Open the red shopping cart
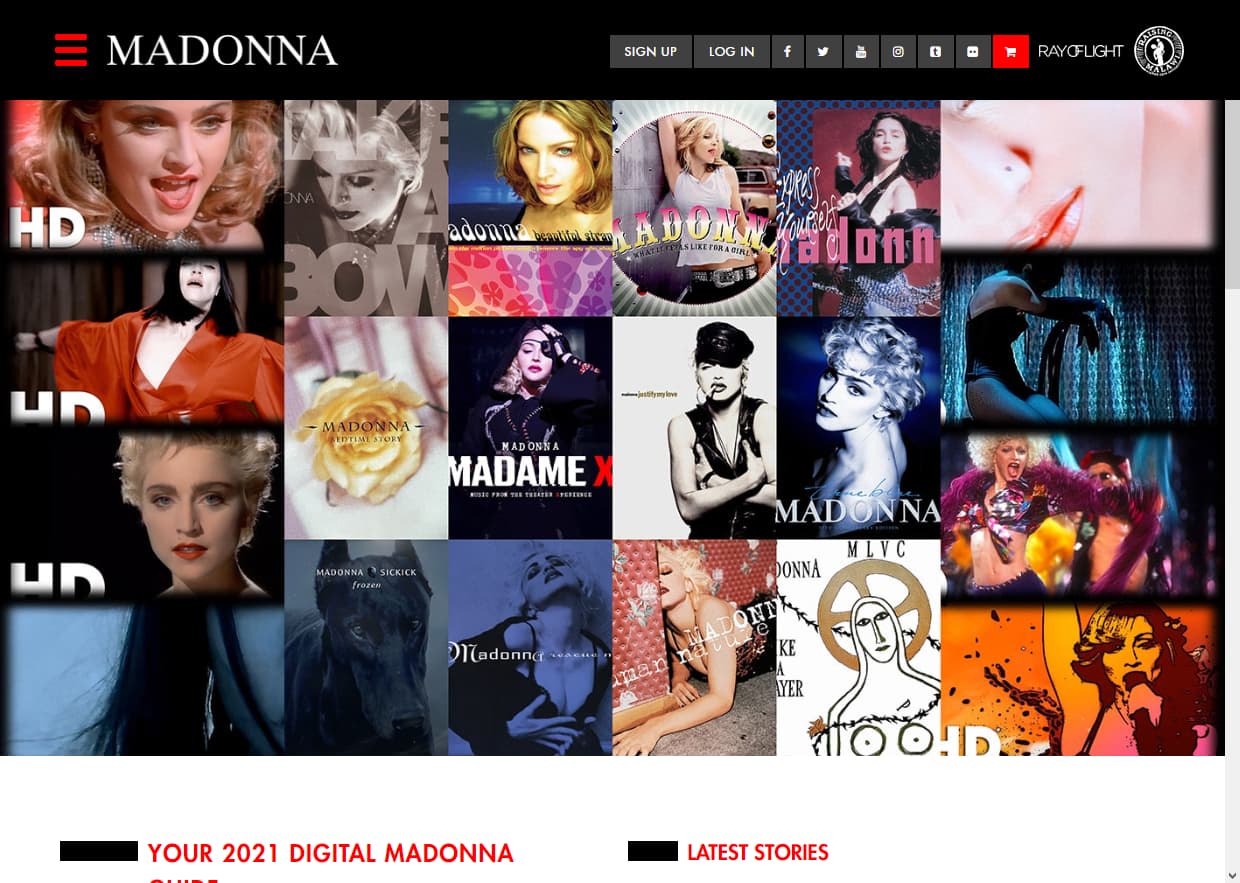 click(1011, 52)
